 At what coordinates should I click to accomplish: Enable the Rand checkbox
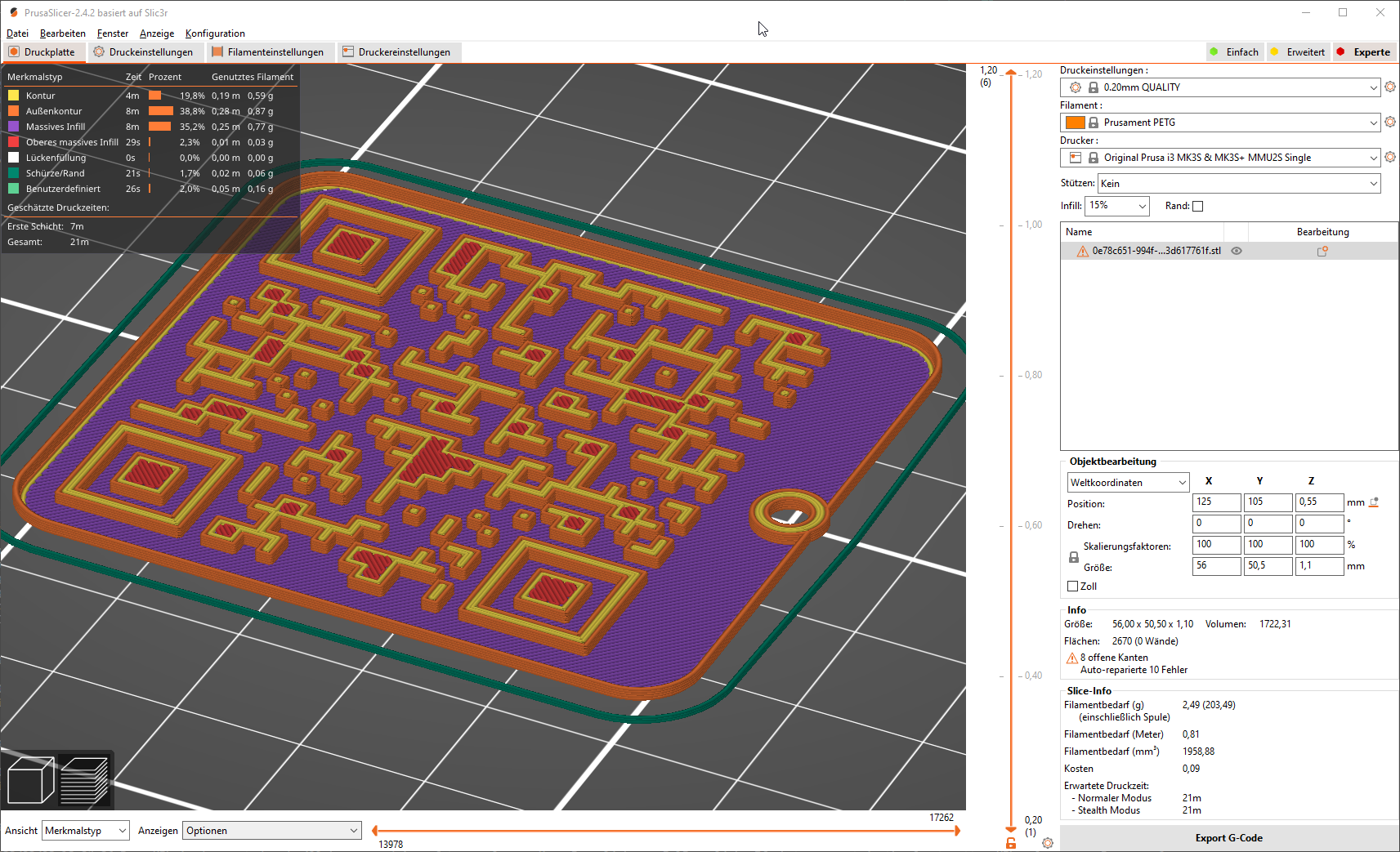click(x=1198, y=206)
